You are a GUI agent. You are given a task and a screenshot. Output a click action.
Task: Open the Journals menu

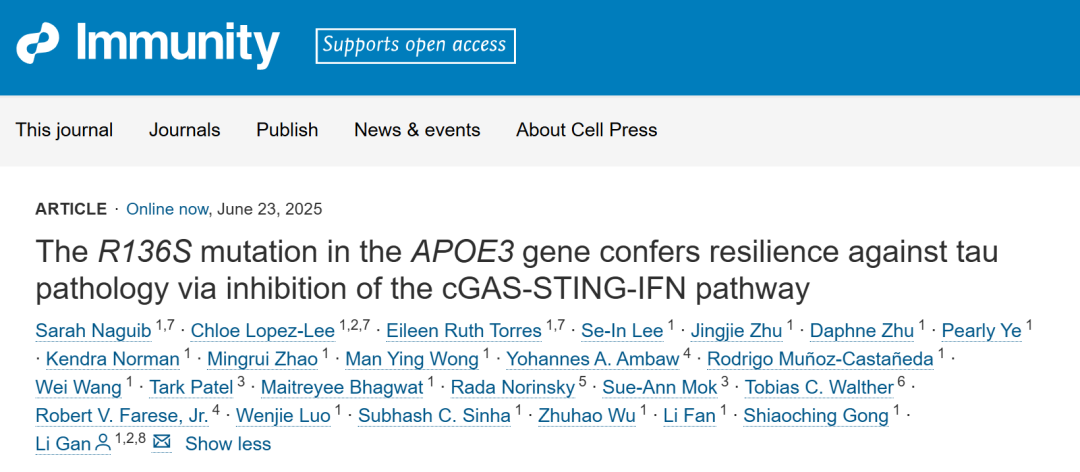(x=185, y=130)
